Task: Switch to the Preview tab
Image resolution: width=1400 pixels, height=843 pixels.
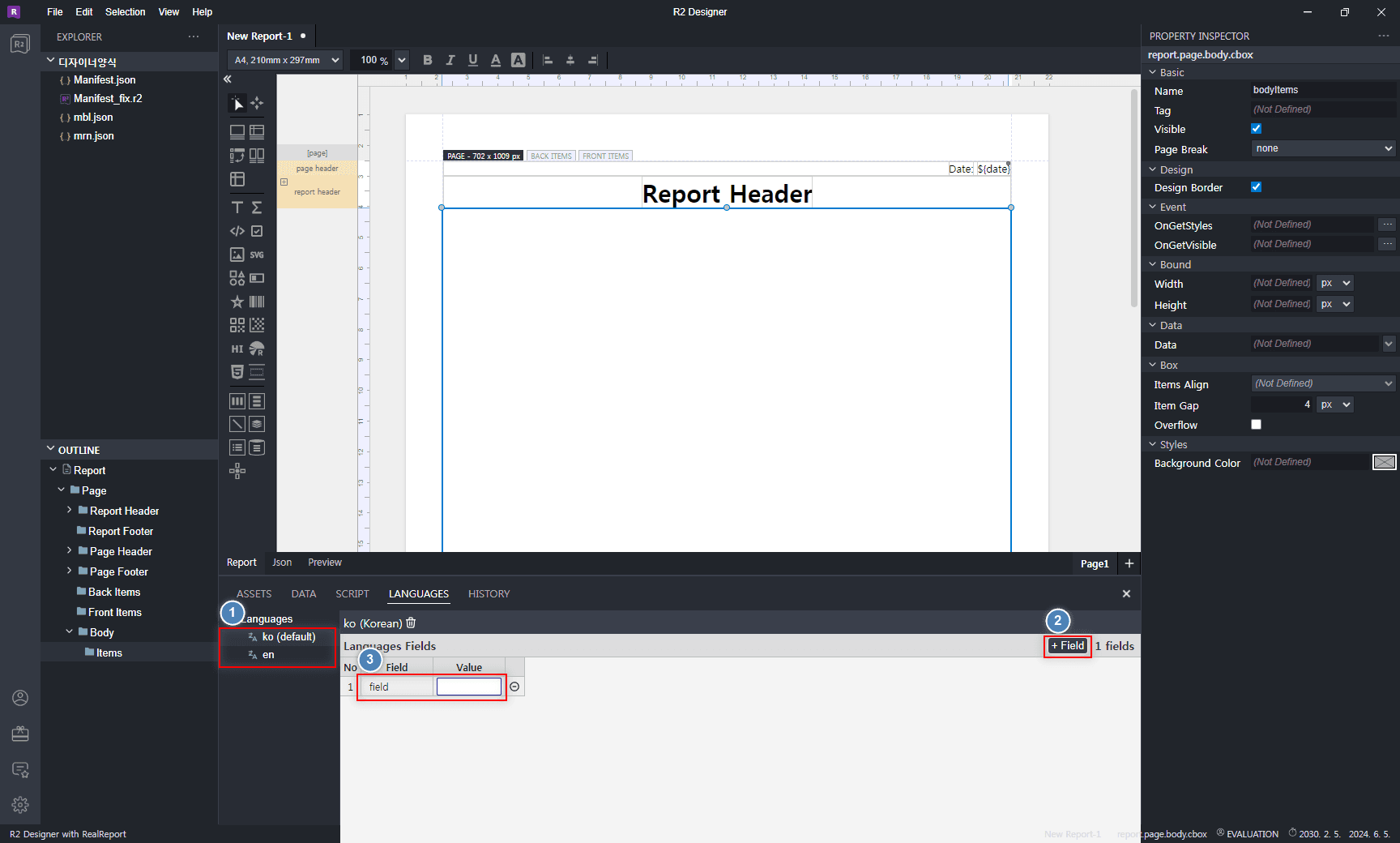Action: [325, 563]
